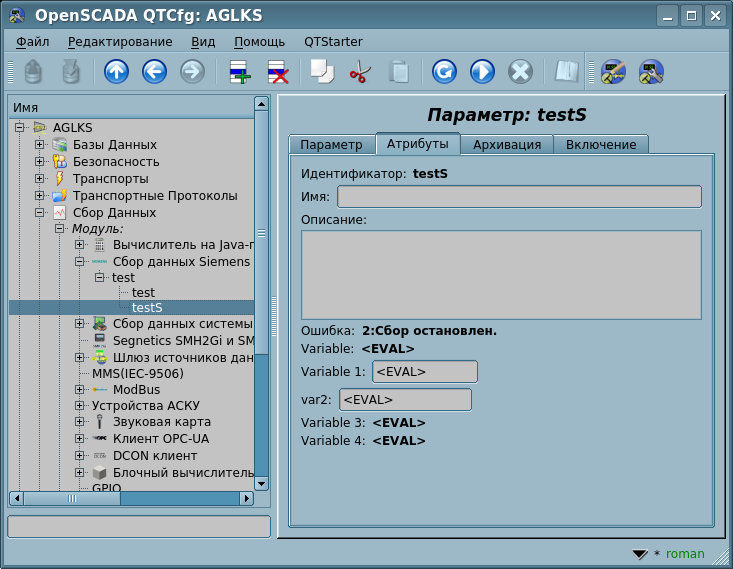Collapse the Сбор Данных tree node
This screenshot has height=569, width=733.
tap(40, 213)
